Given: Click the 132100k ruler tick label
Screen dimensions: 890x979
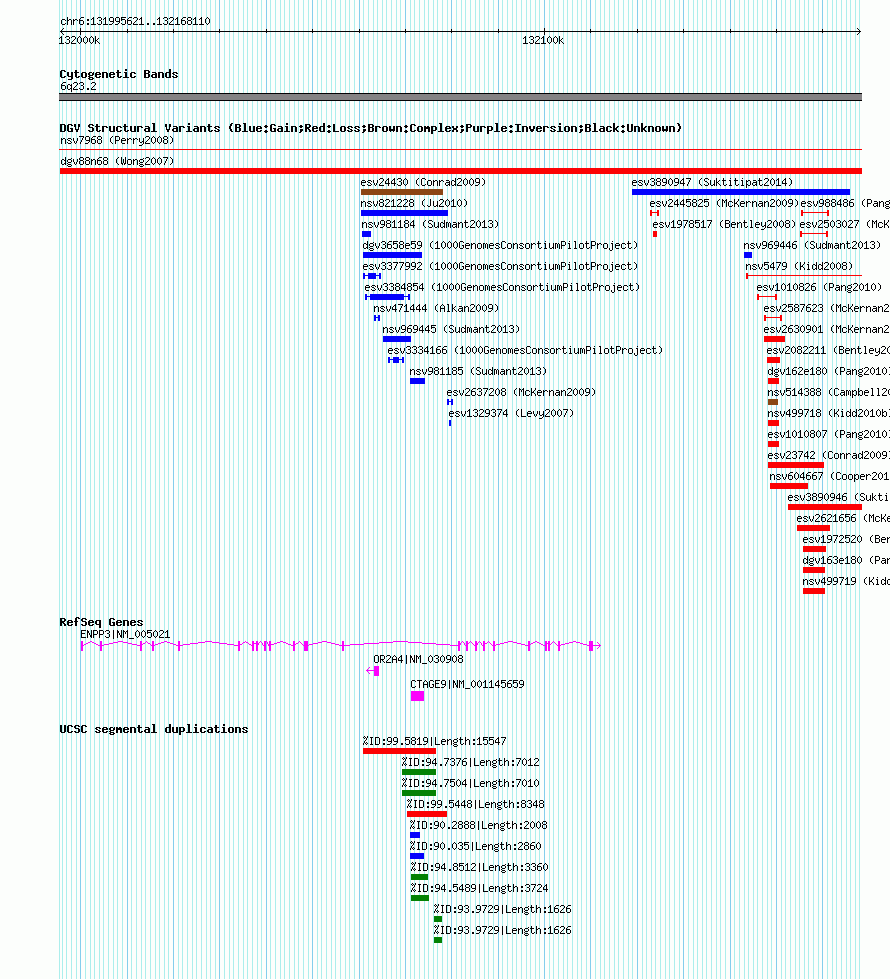Looking at the screenshot, I should [543, 40].
